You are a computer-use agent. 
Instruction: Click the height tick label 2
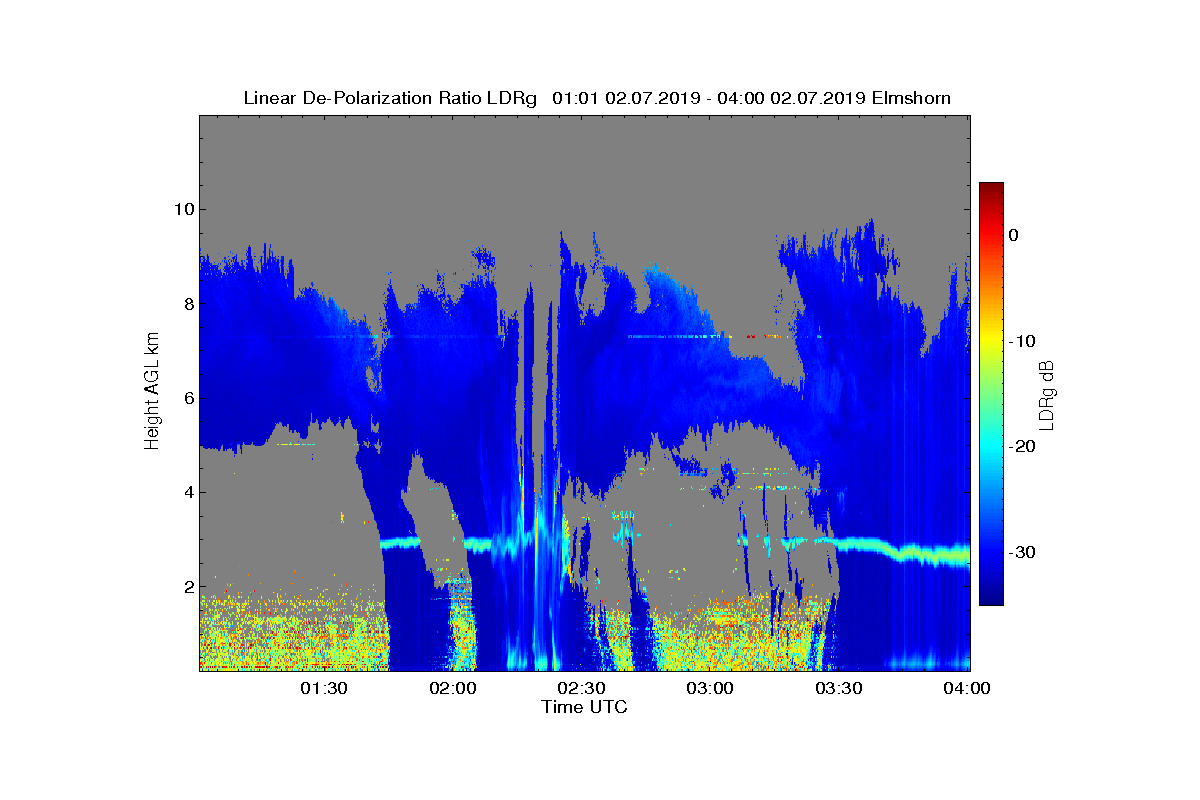[x=187, y=586]
